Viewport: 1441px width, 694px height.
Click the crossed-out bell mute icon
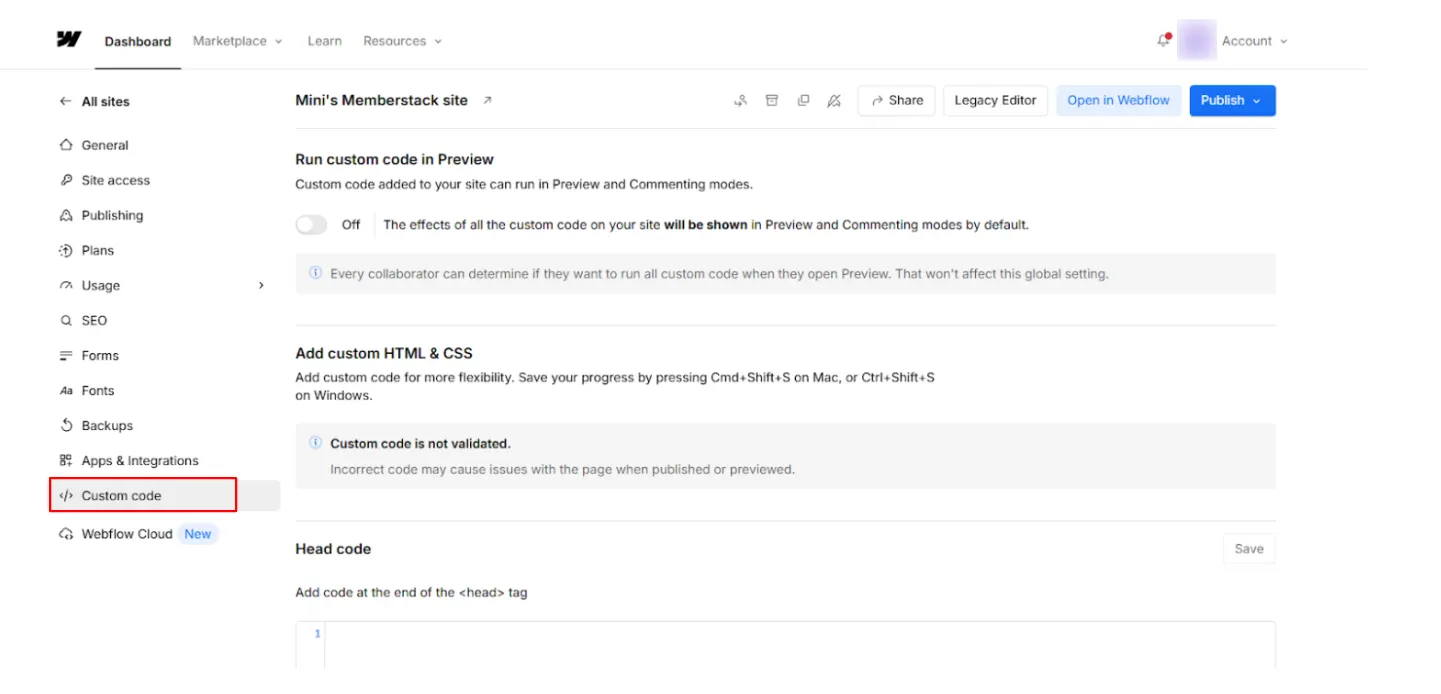coord(834,100)
